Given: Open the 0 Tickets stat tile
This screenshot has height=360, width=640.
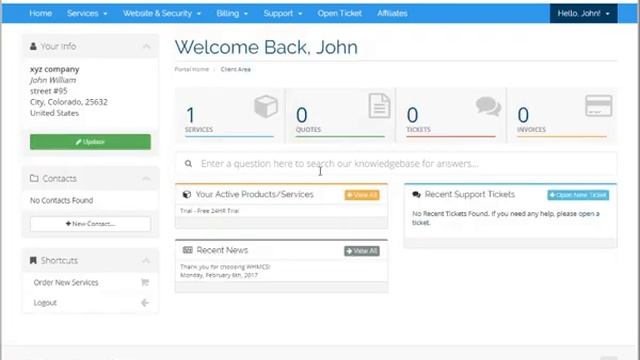Looking at the screenshot, I should pyautogui.click(x=451, y=116).
